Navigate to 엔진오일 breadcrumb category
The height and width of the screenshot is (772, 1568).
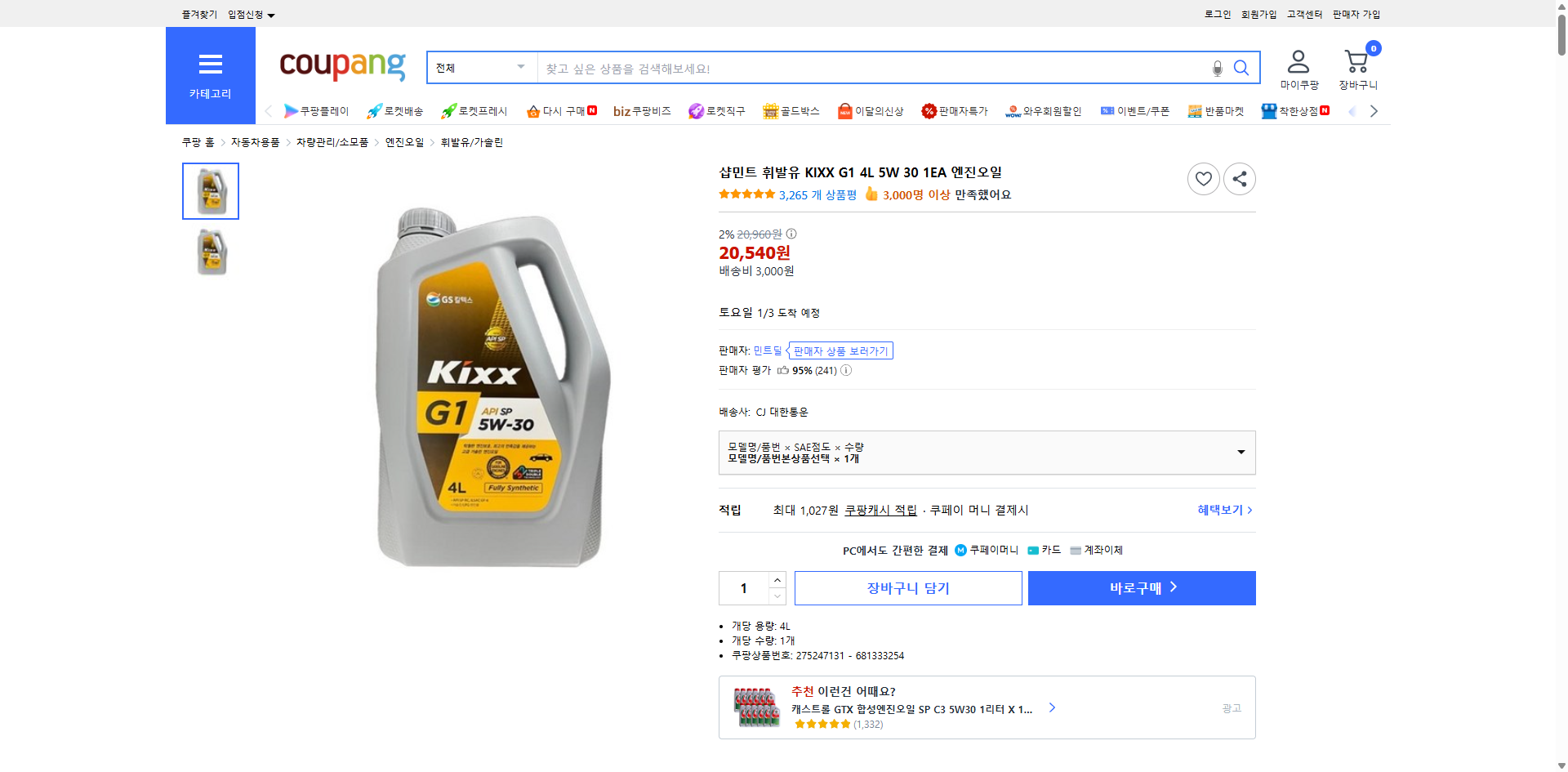click(403, 141)
